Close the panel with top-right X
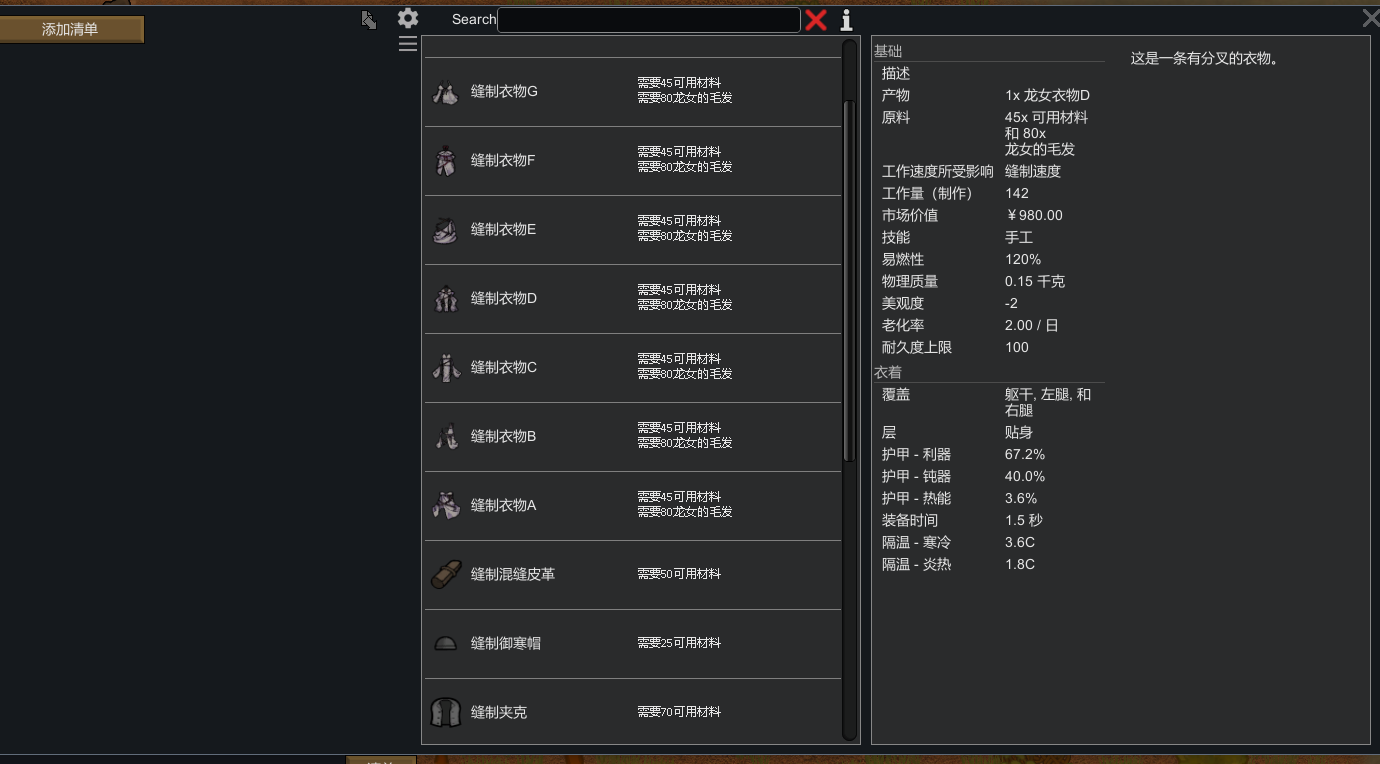Screen dimensions: 1380x764 pos(1370,18)
